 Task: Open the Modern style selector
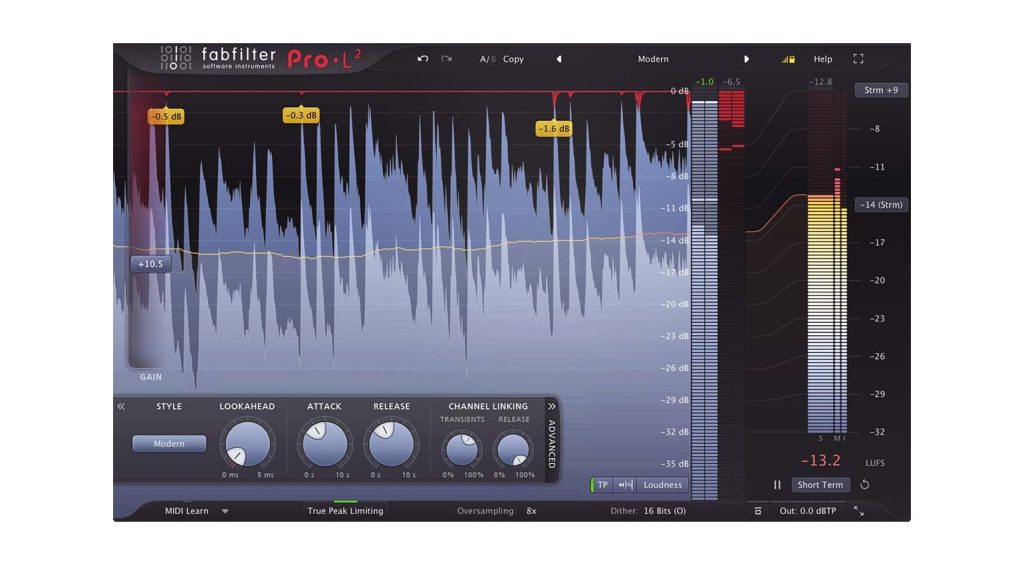169,444
